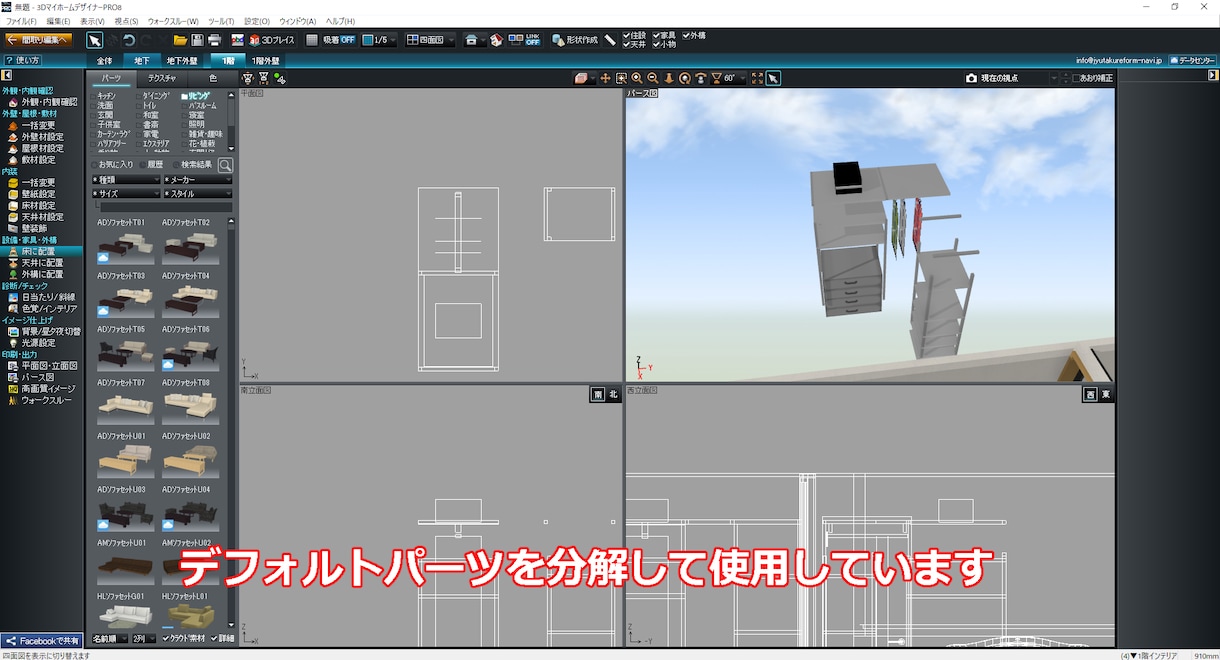The image size is (1220, 660).
Task: Select the ADソファセットT01 thumbnail
Action: click(x=124, y=246)
